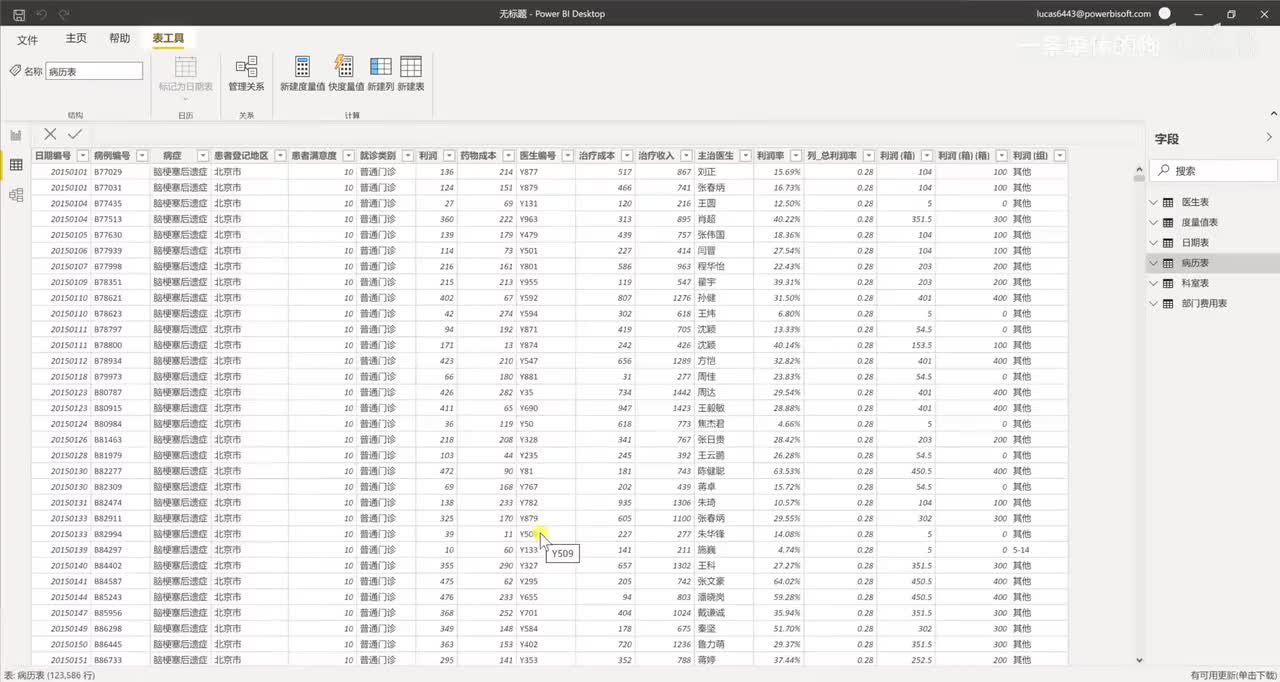Screen dimensions: 1280x682
Task: Click 主治医生 cell 刘正
Action: [x=706, y=172]
